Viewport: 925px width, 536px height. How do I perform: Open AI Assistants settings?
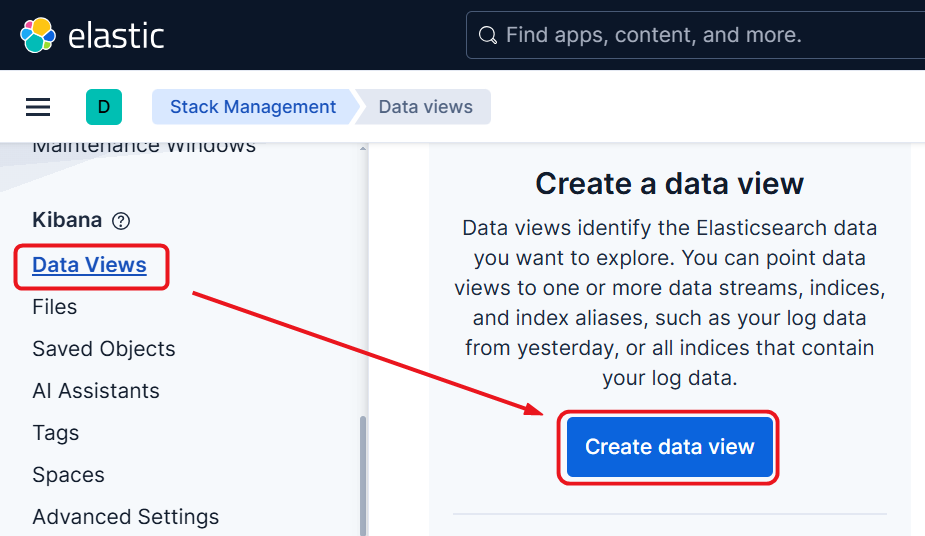tap(95, 391)
